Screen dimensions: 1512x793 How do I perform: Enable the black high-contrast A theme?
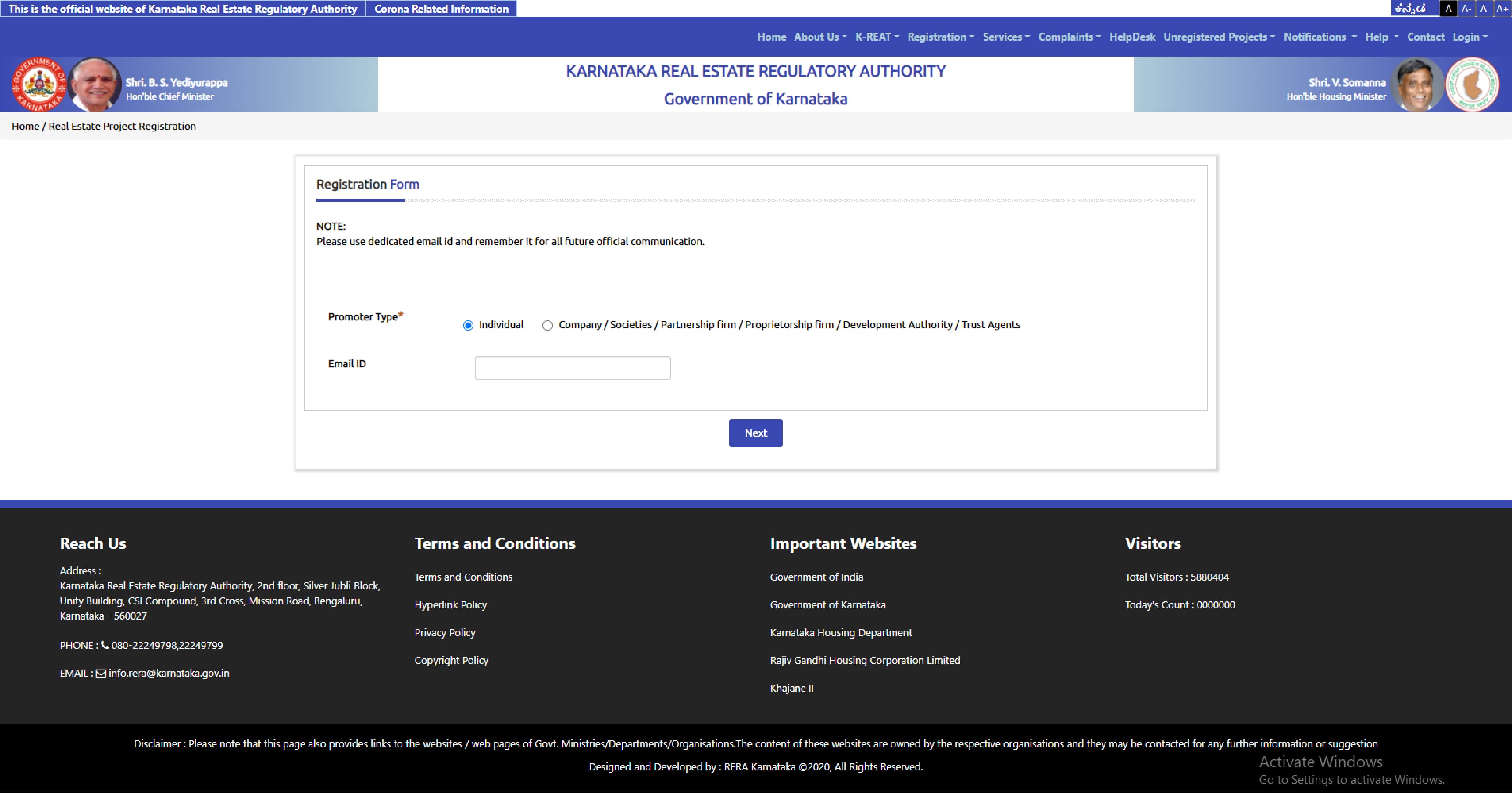pos(1448,8)
